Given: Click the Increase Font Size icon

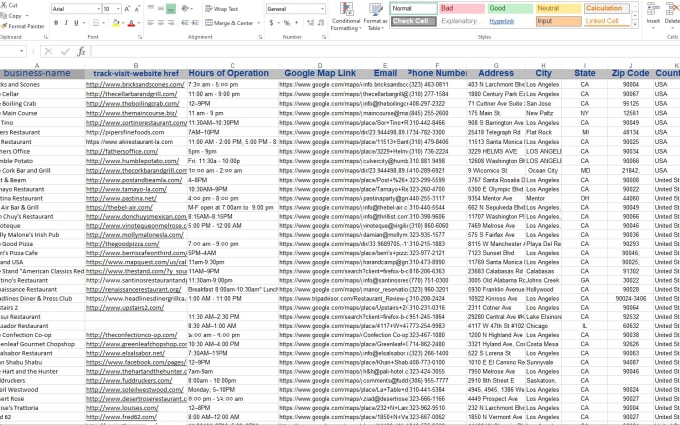Looking at the screenshot, I should tap(128, 9).
